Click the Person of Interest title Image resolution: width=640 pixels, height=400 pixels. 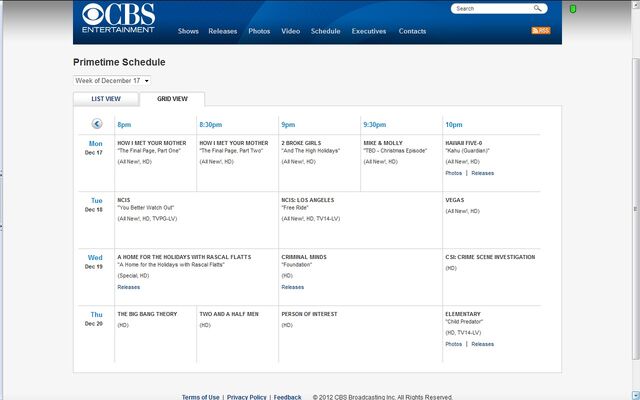click(309, 314)
